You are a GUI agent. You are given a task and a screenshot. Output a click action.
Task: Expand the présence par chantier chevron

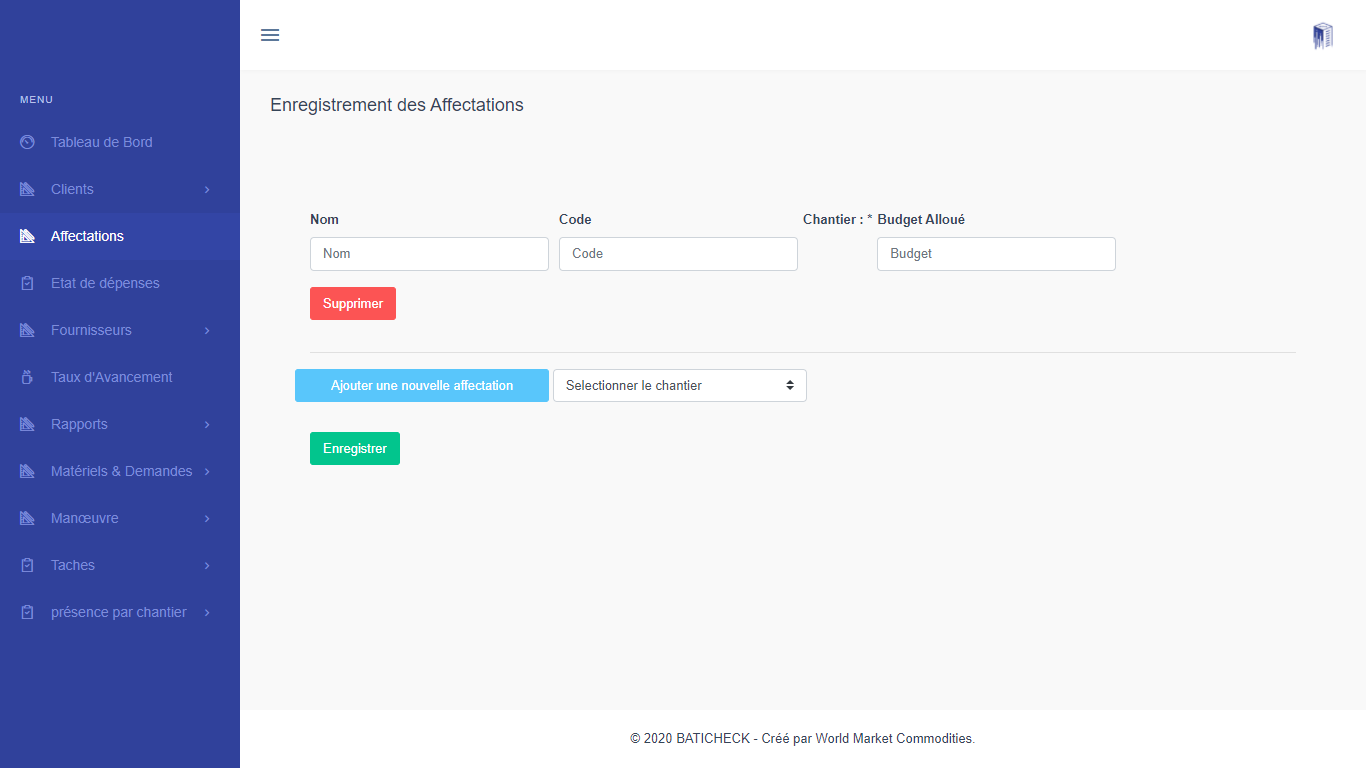coord(207,612)
